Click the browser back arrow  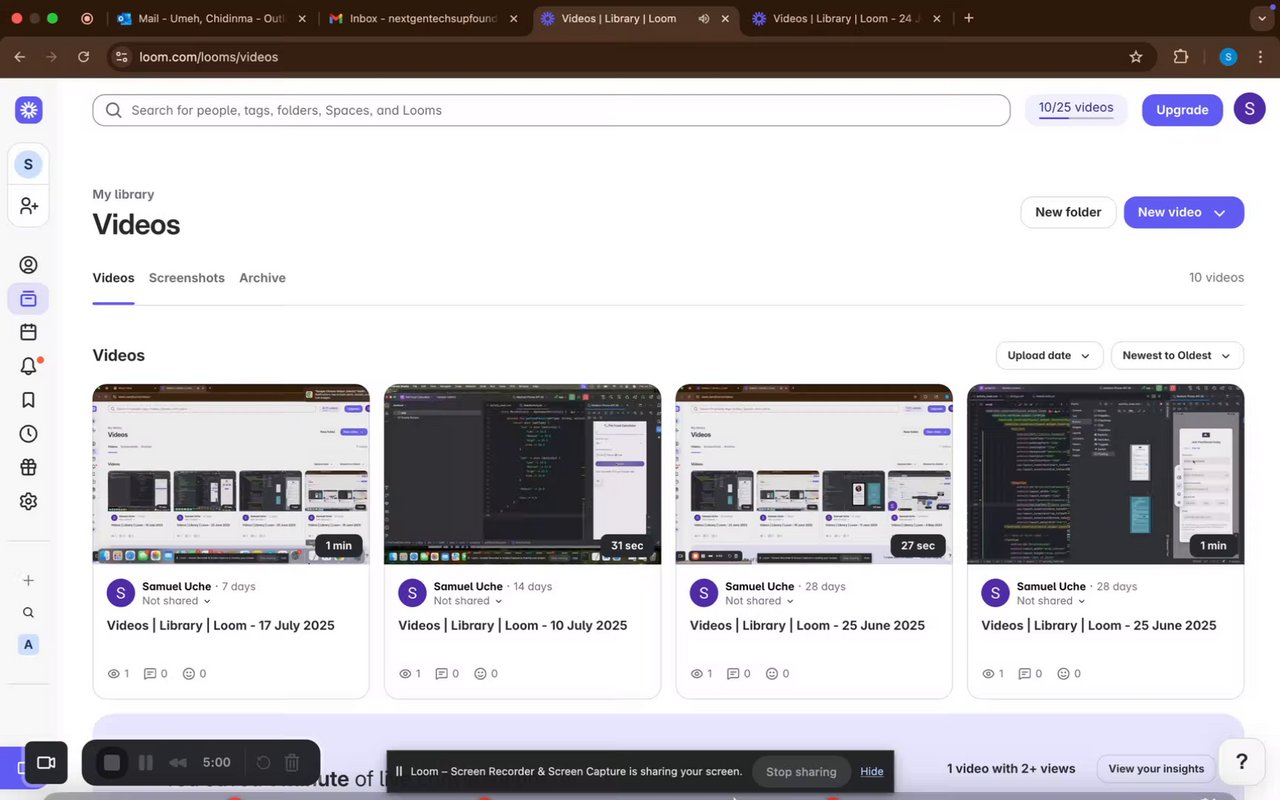19,57
